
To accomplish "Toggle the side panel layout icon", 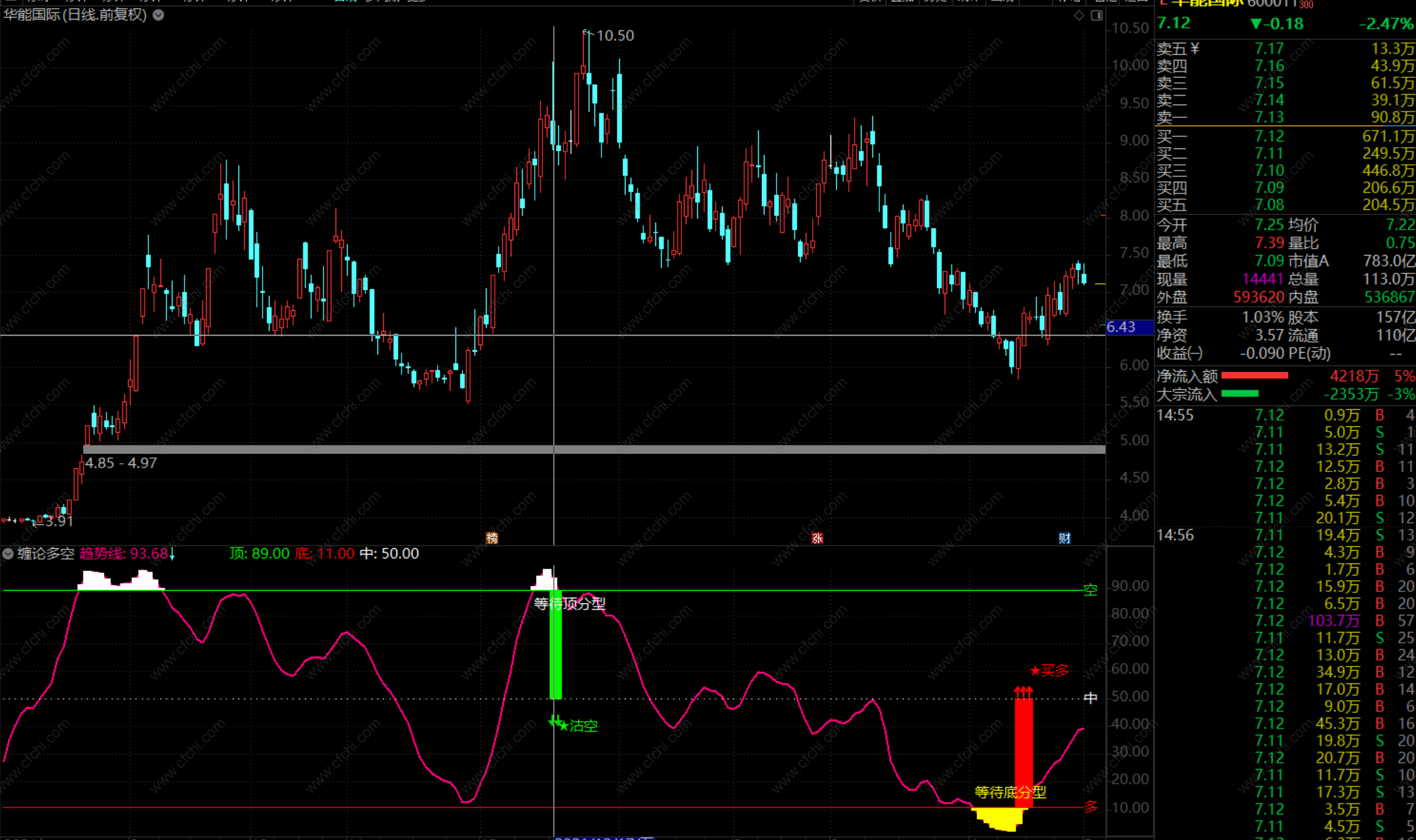I will click(x=1097, y=15).
